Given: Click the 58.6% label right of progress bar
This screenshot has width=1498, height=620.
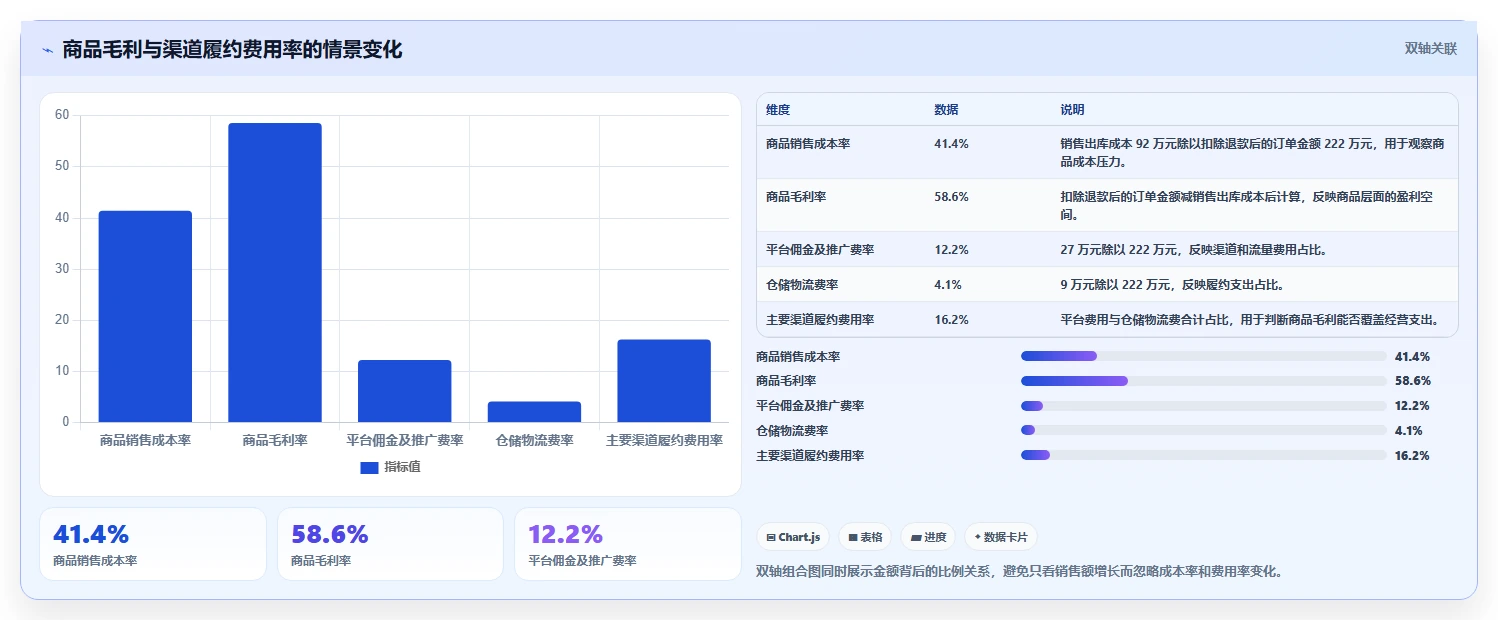Looking at the screenshot, I should [1412, 381].
